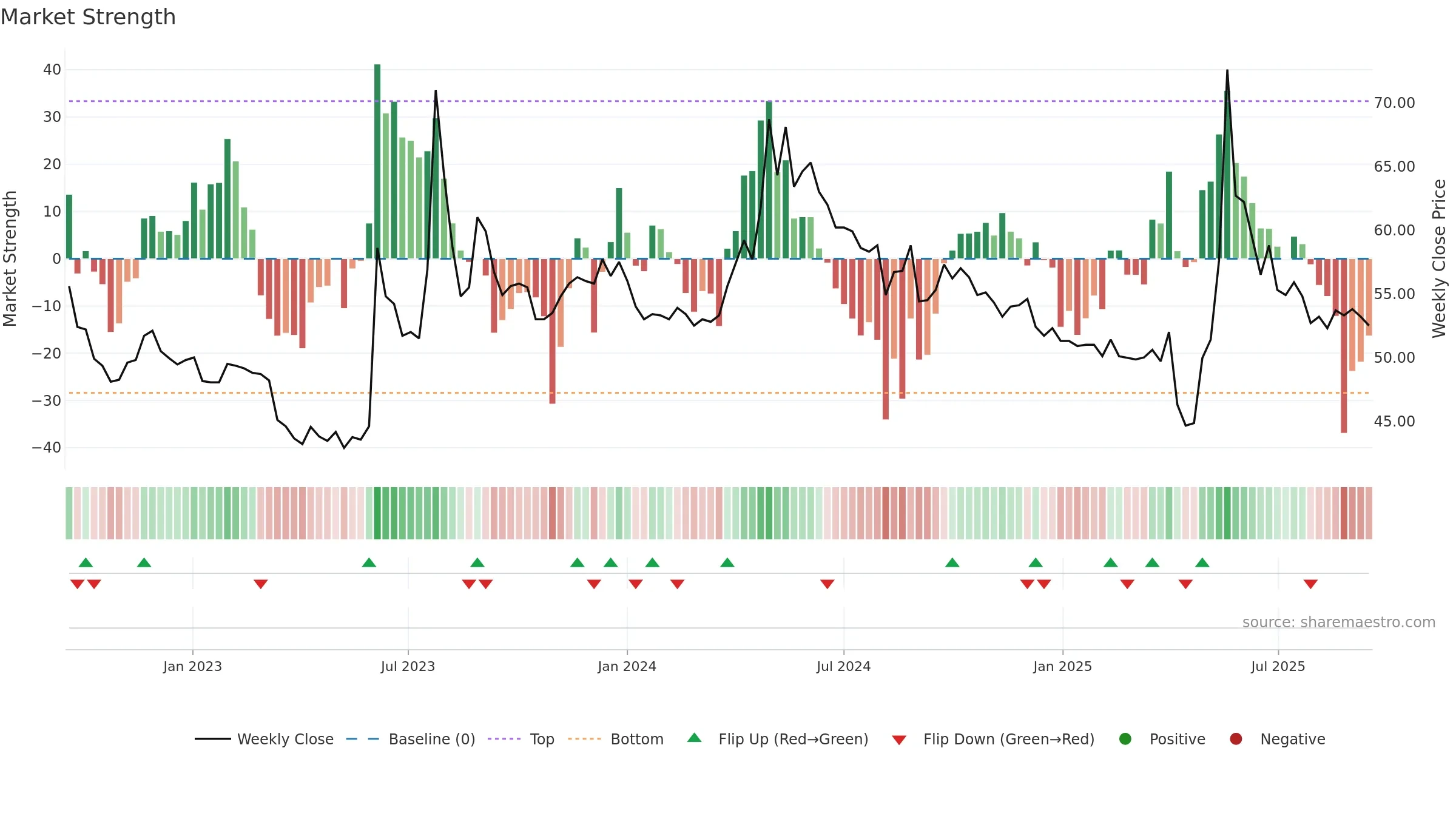
Task: Click the flip-up triangle just before Jul 2023
Action: click(369, 562)
